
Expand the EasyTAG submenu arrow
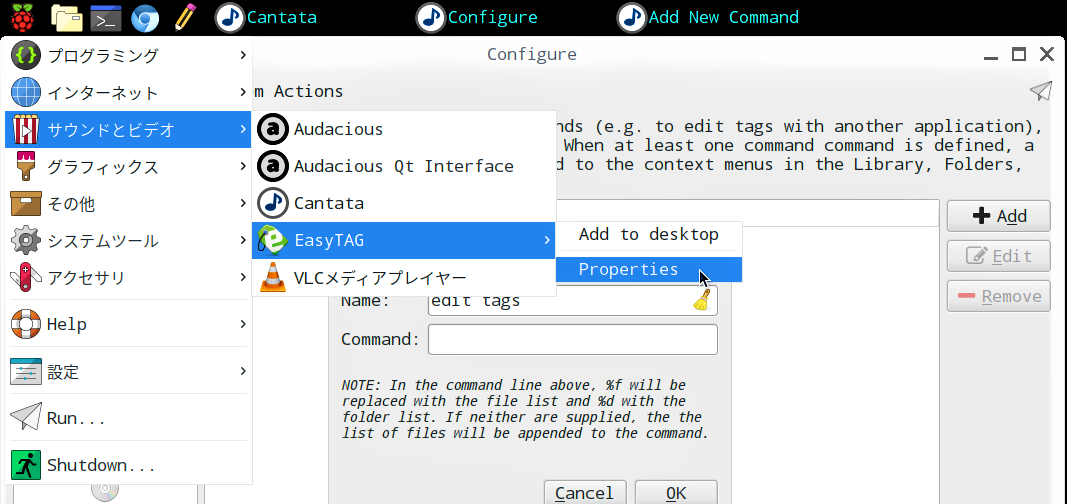(547, 240)
